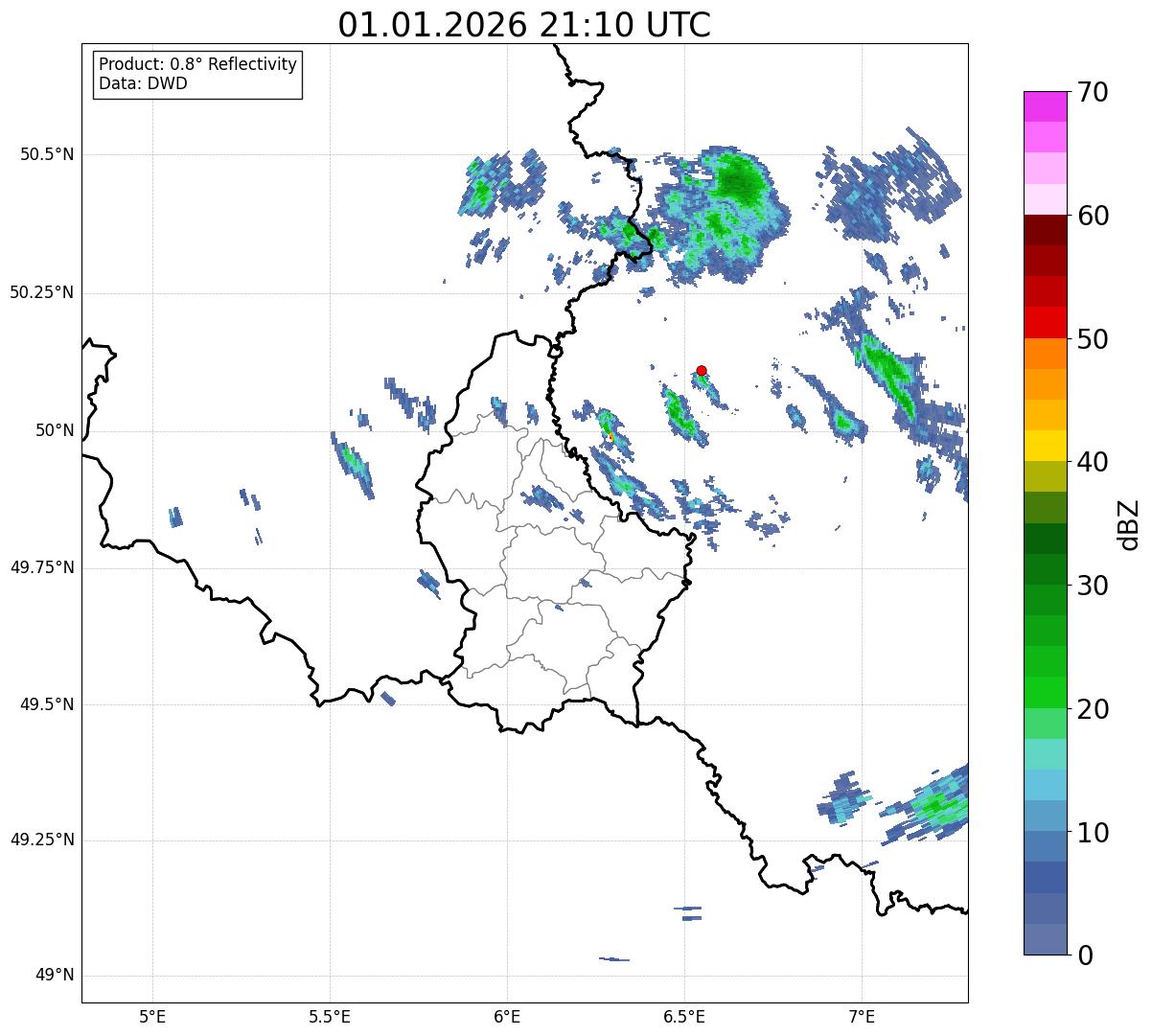This screenshot has height=1036, width=1152.
Task: Click the 7°E longitude label
Action: click(862, 1016)
